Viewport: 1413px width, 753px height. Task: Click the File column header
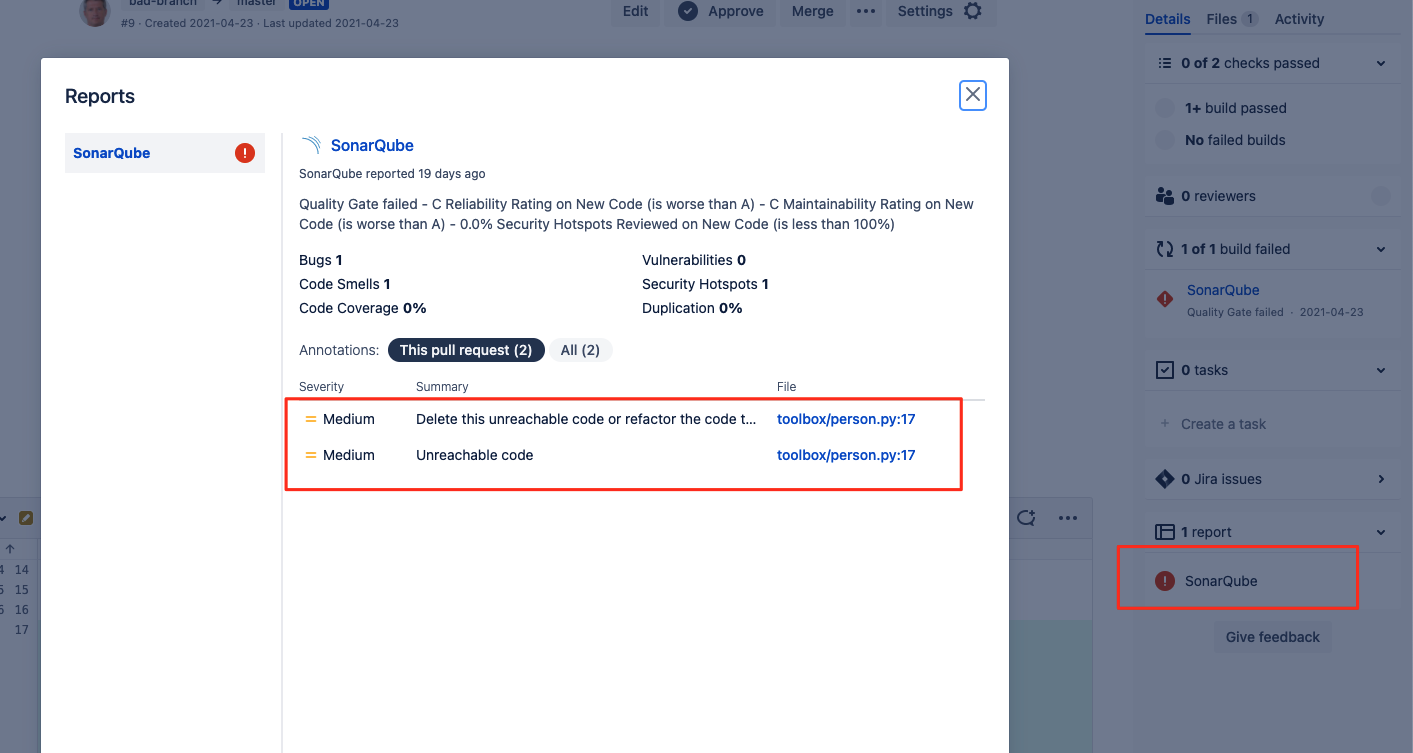[787, 387]
